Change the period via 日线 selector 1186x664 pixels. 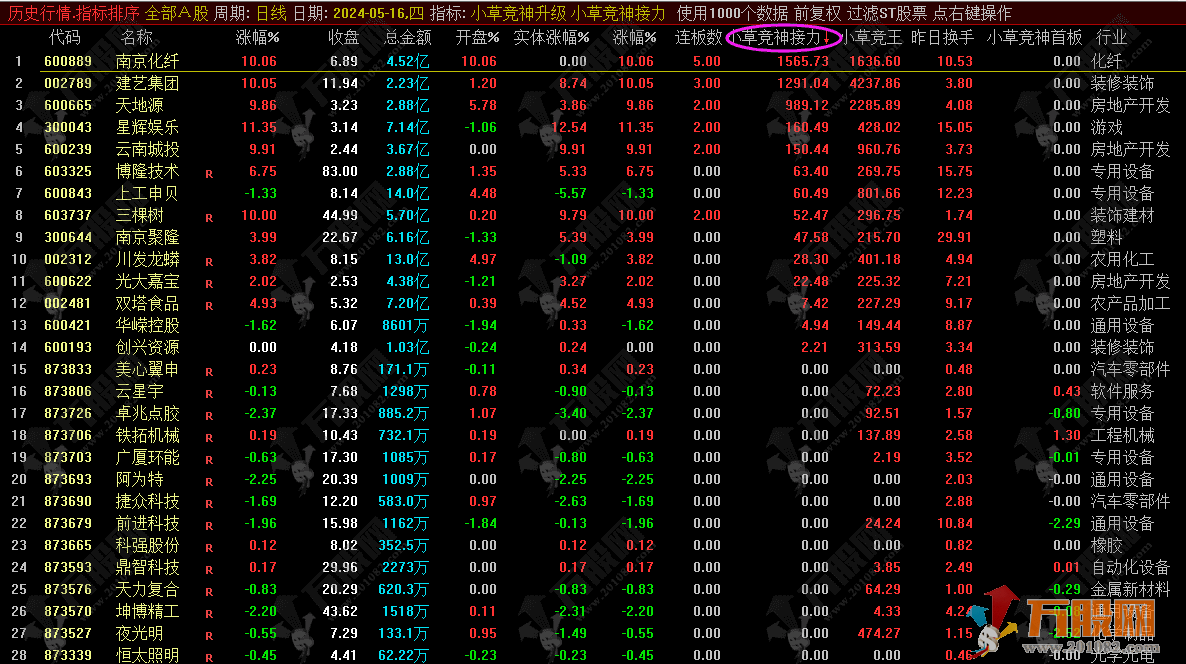pos(271,13)
